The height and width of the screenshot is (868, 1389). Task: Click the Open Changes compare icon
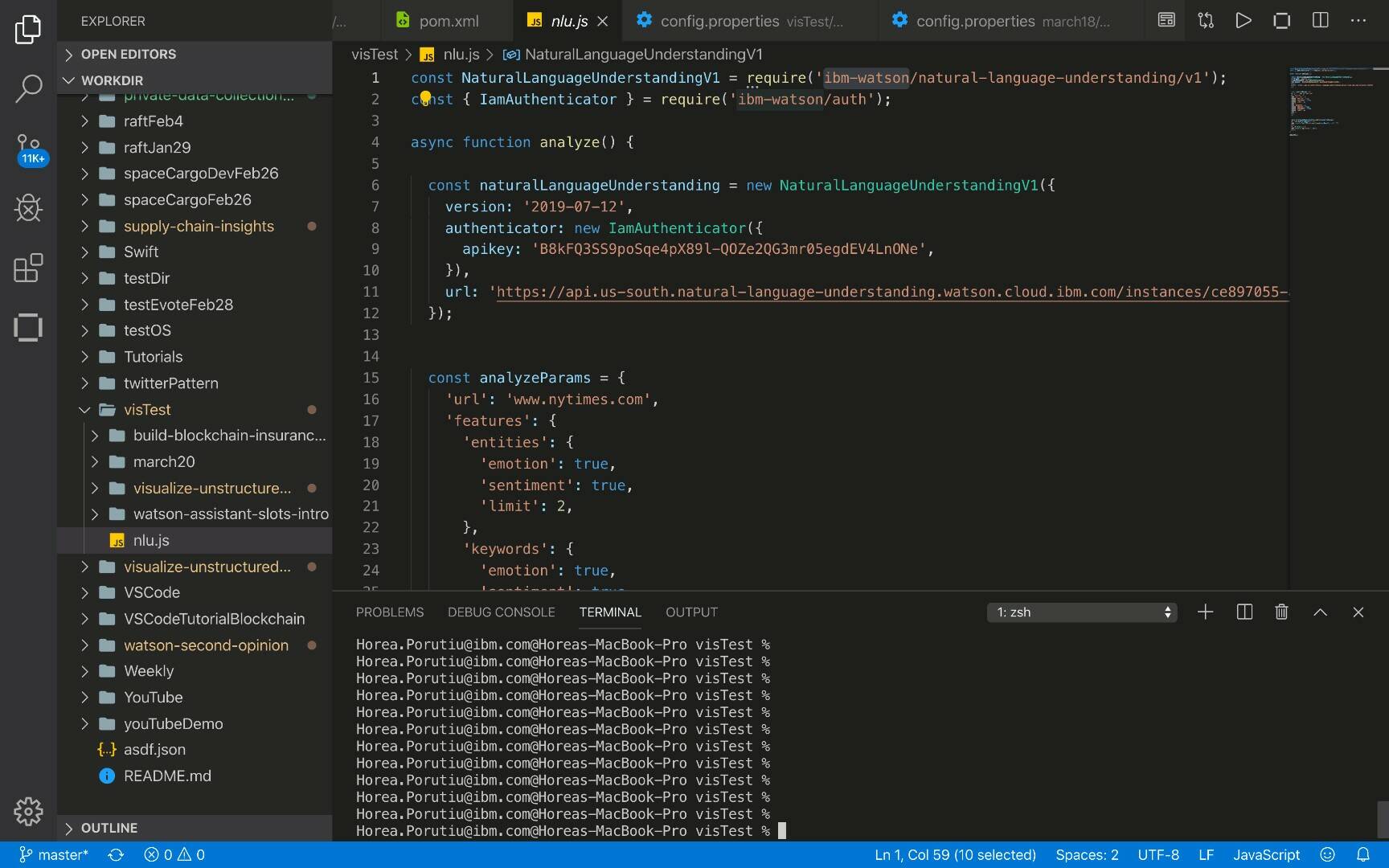coord(1205,21)
